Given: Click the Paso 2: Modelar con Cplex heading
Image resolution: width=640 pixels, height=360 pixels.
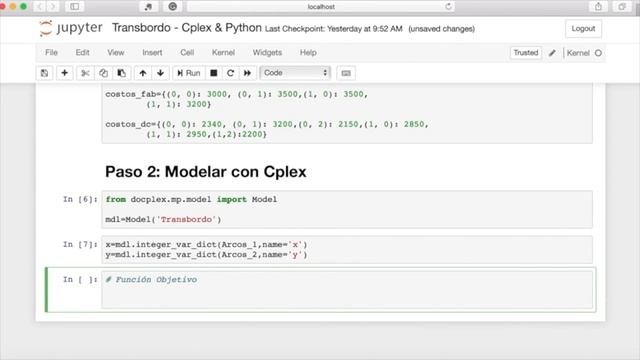Looking at the screenshot, I should (x=206, y=172).
